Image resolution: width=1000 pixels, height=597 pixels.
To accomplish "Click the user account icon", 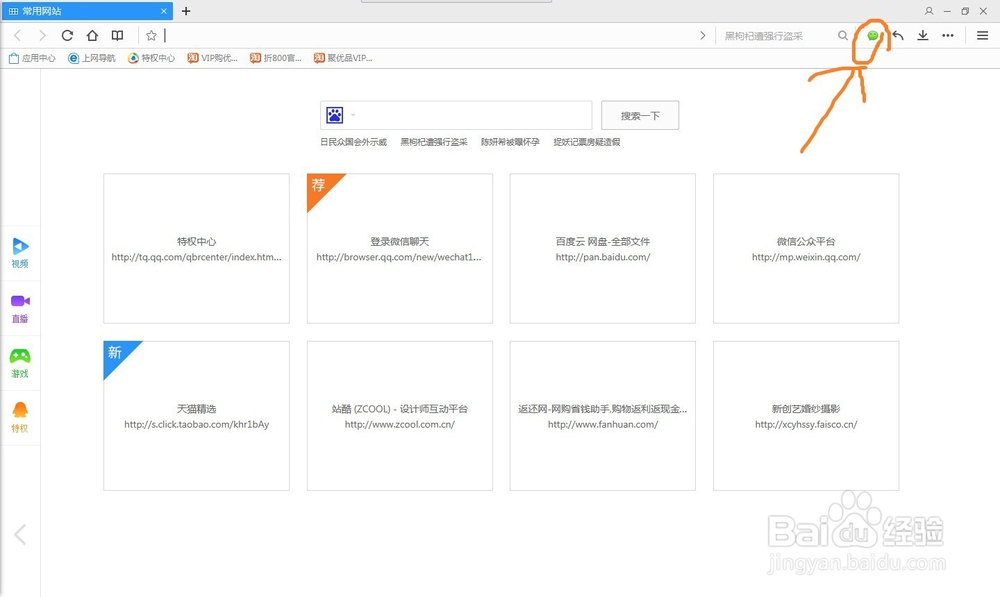I will (929, 11).
